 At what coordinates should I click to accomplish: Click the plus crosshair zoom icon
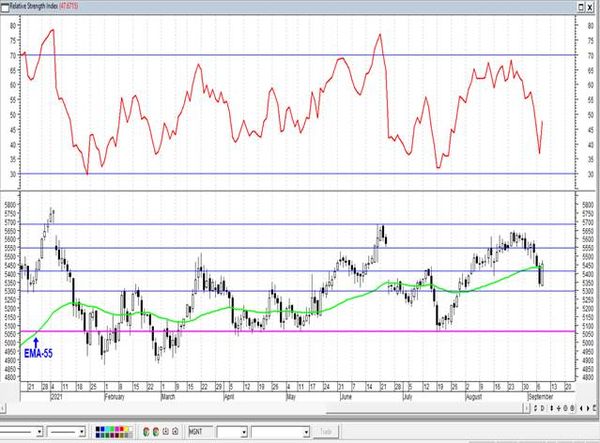point(559,408)
